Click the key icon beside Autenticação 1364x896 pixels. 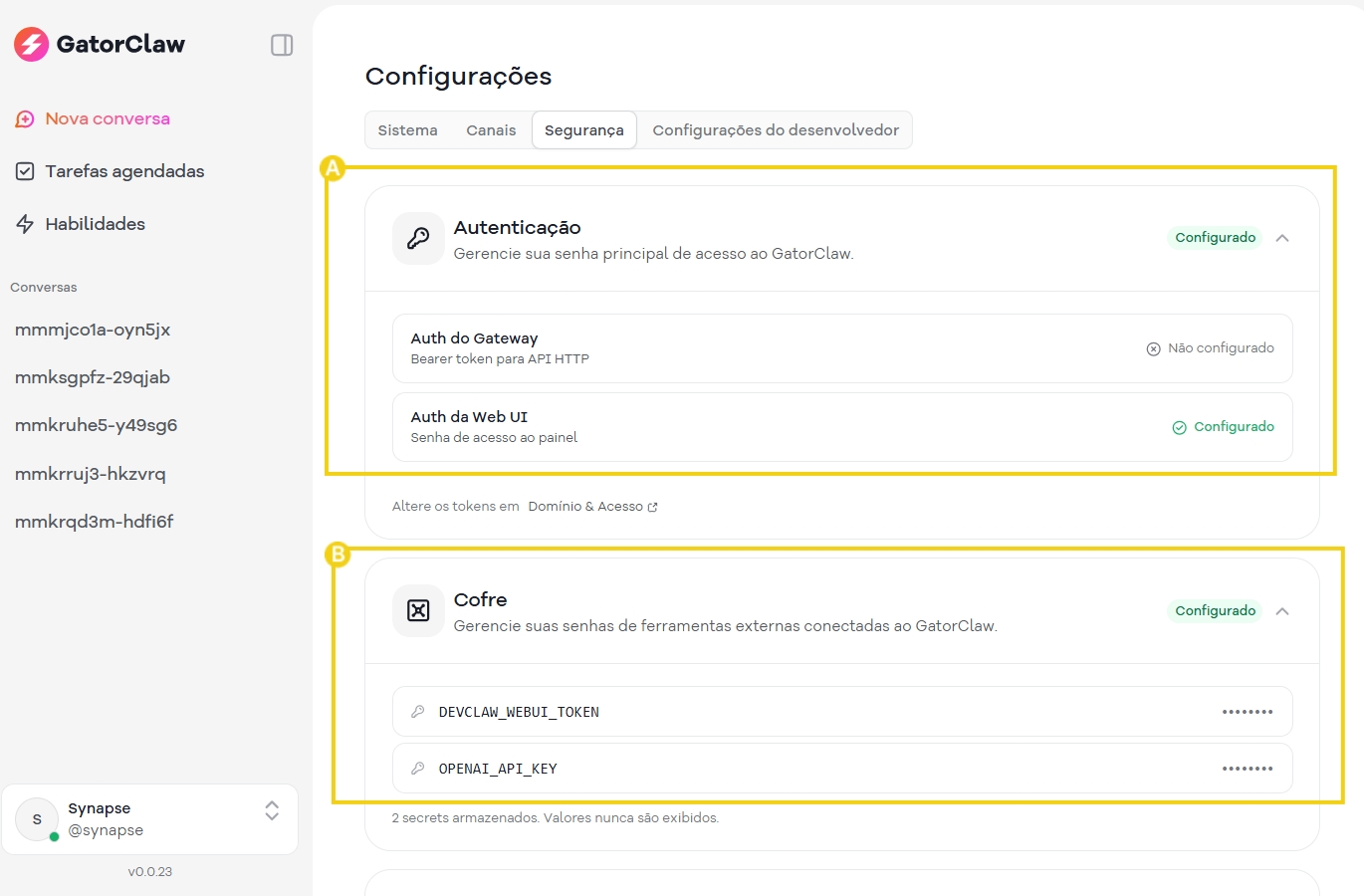[418, 238]
